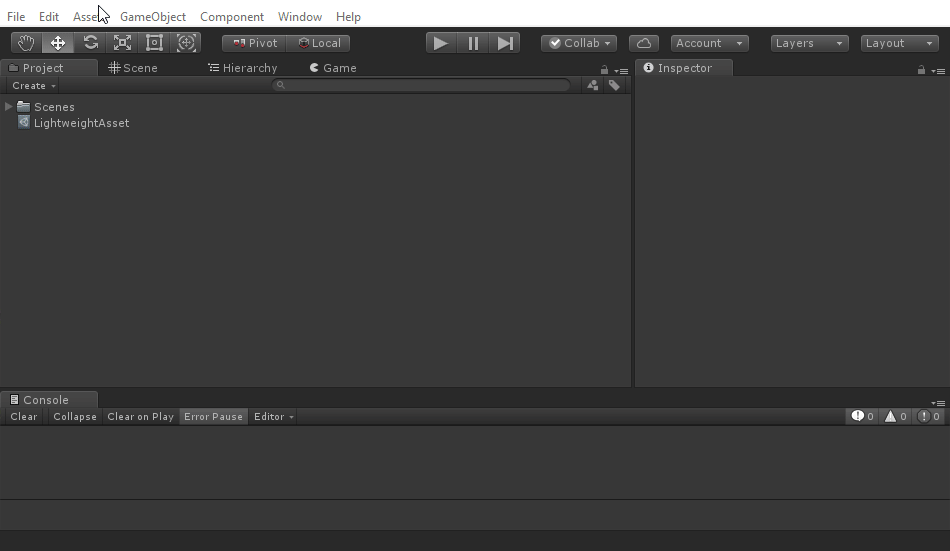Select the Move tool
Viewport: 950px width, 551px height.
click(x=58, y=43)
